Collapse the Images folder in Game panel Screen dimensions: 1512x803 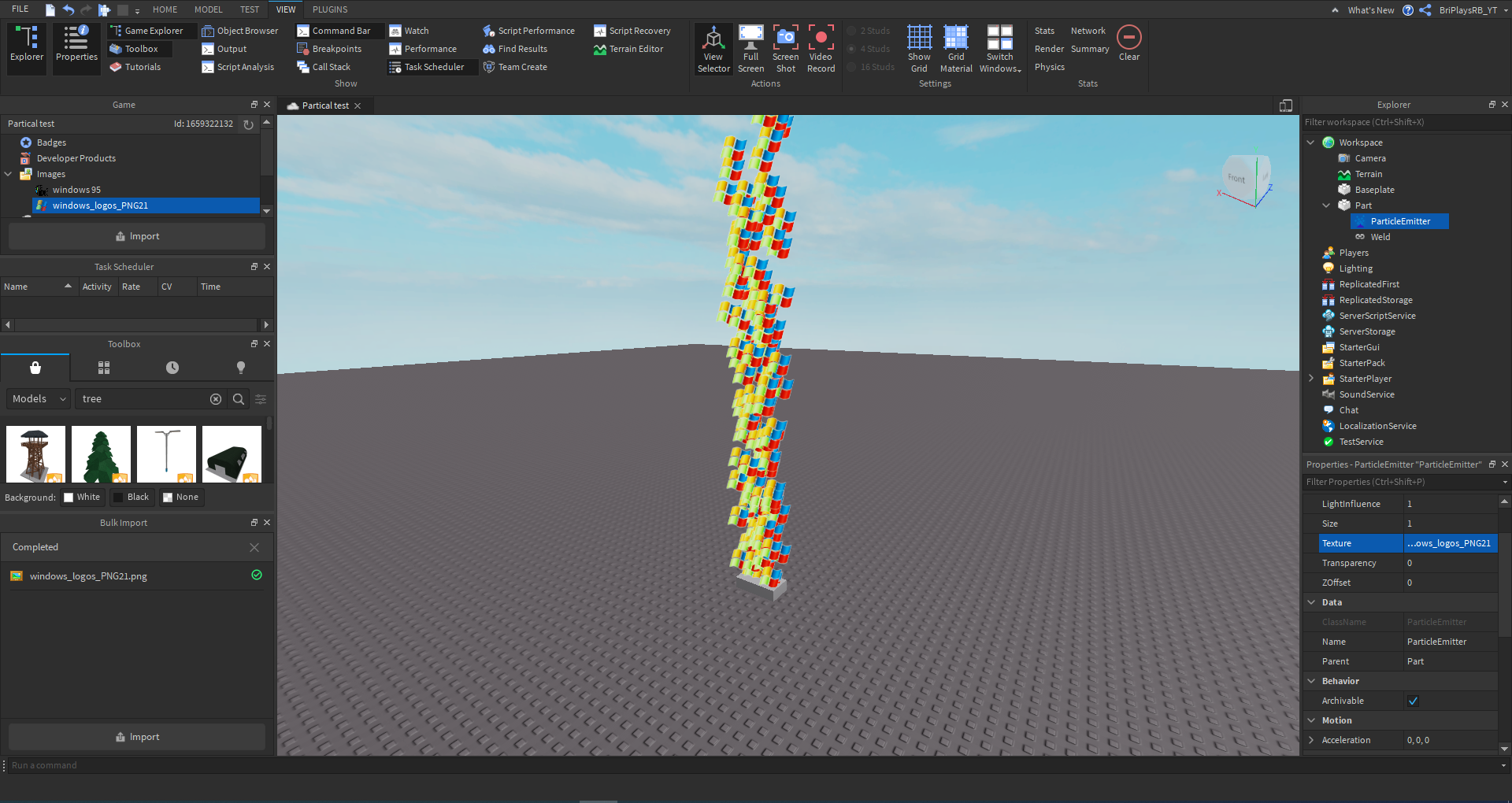[x=8, y=174]
